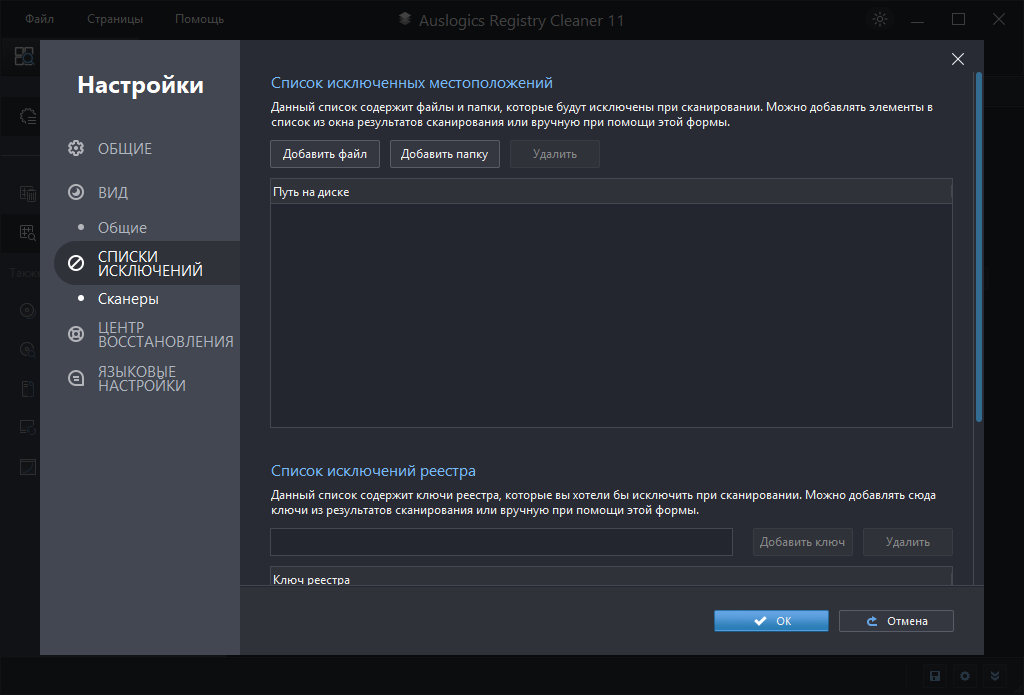Select the ВИД section icon
The height and width of the screenshot is (695, 1024).
76,193
